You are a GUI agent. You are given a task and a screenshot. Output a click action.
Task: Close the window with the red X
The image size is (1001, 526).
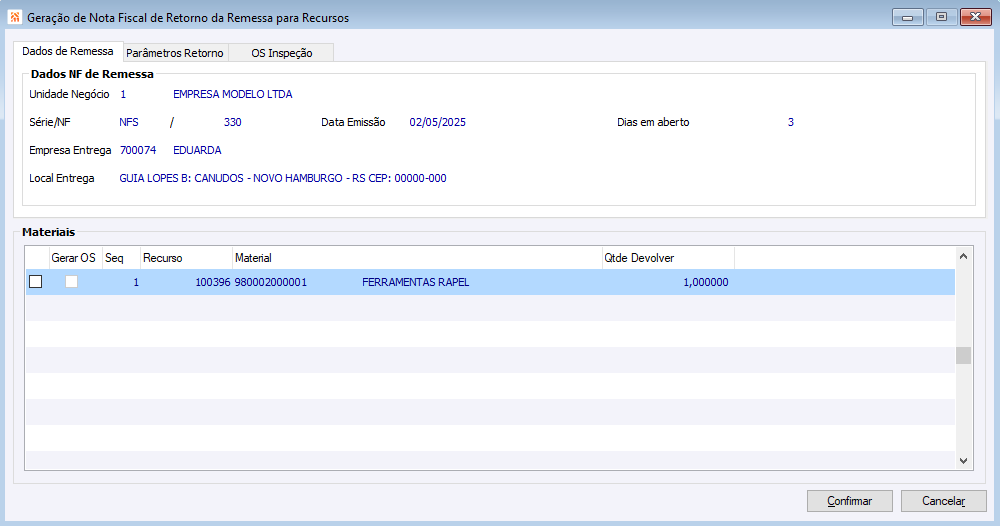tap(975, 17)
